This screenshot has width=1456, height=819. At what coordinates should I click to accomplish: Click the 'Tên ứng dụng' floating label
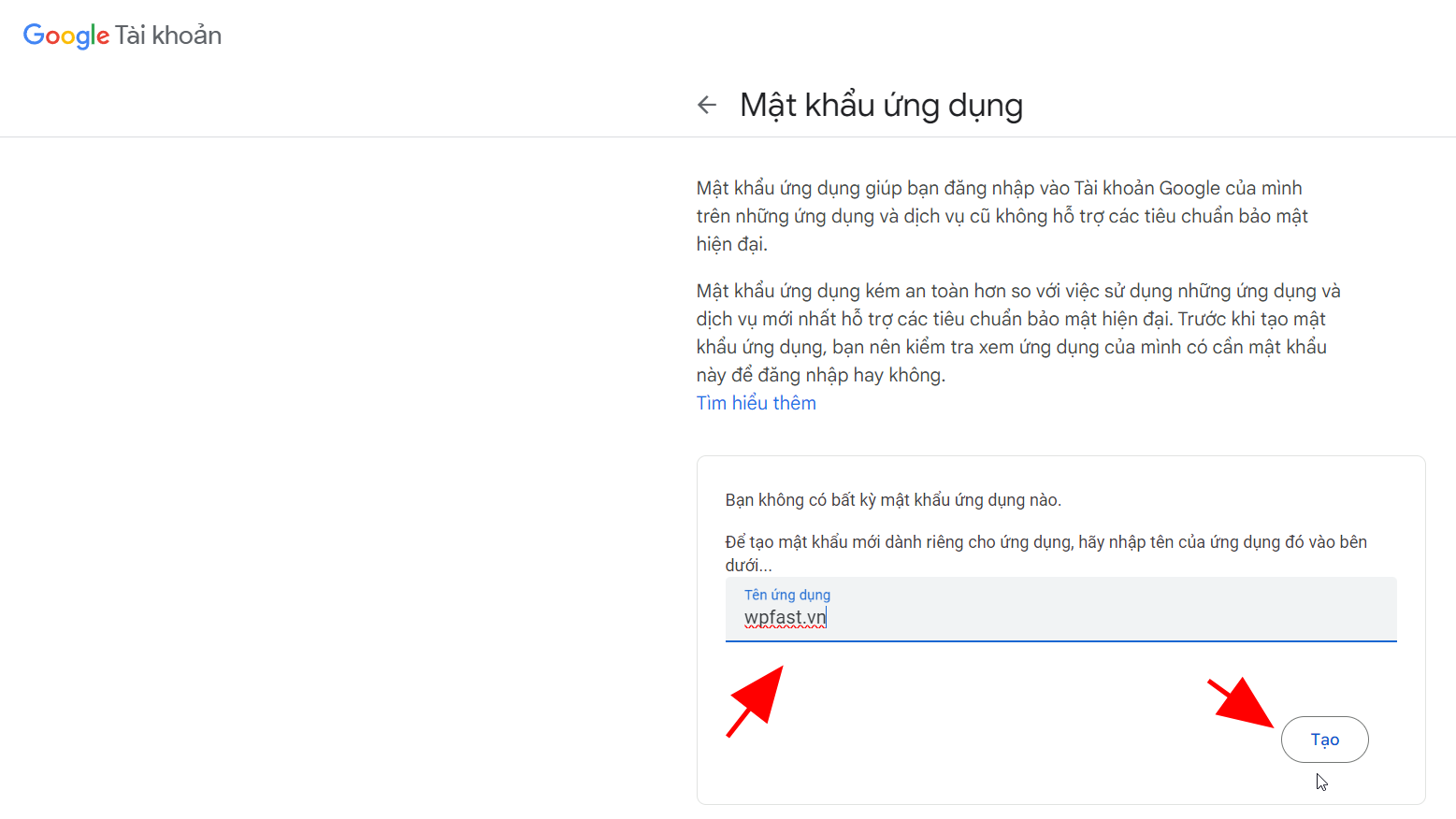[x=787, y=595]
